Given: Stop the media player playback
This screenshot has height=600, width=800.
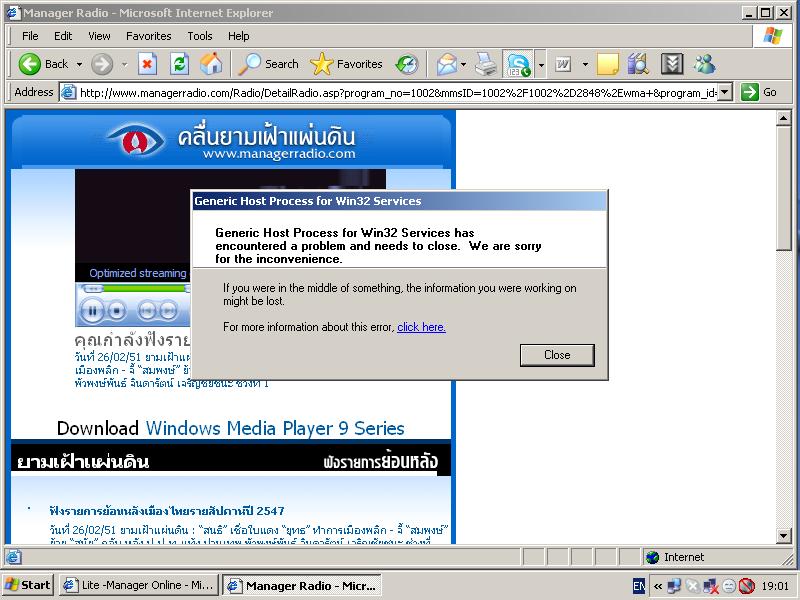Looking at the screenshot, I should point(117,310).
